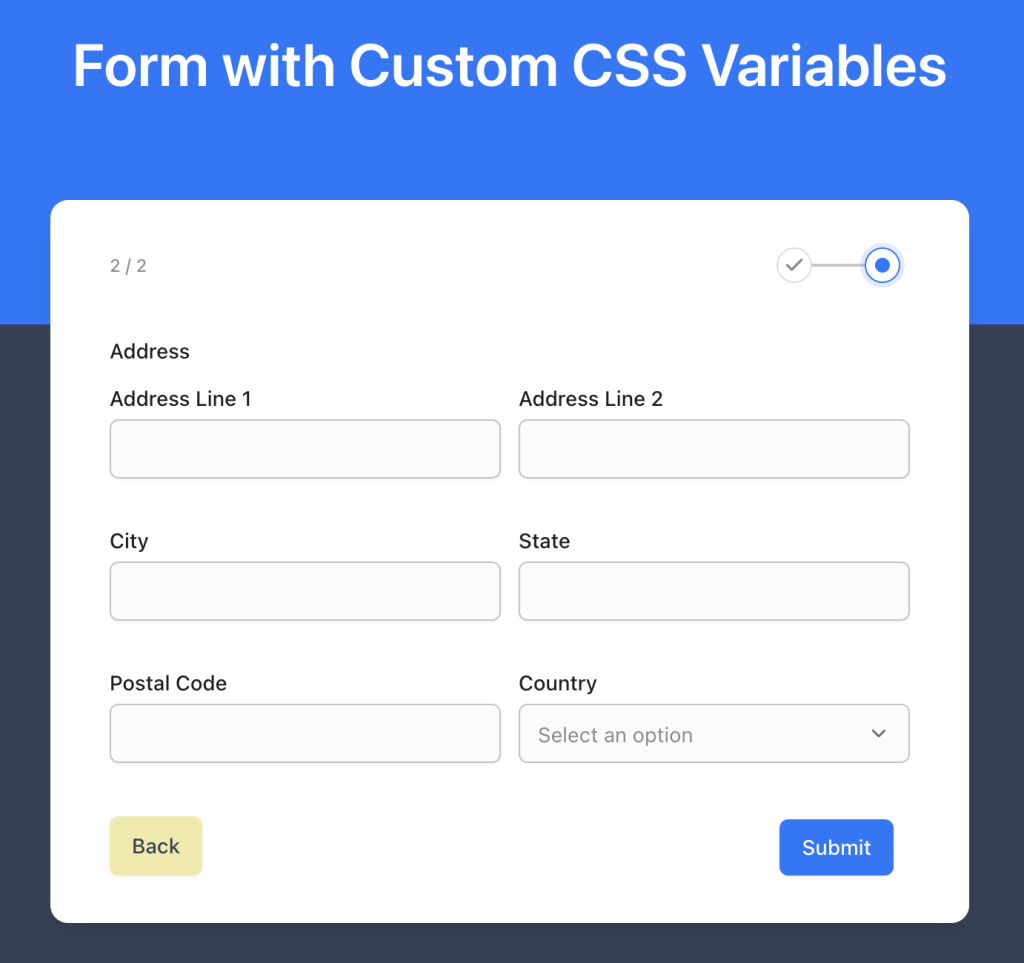This screenshot has height=963, width=1024.
Task: Open the Country dropdown chevron
Action: tap(878, 733)
